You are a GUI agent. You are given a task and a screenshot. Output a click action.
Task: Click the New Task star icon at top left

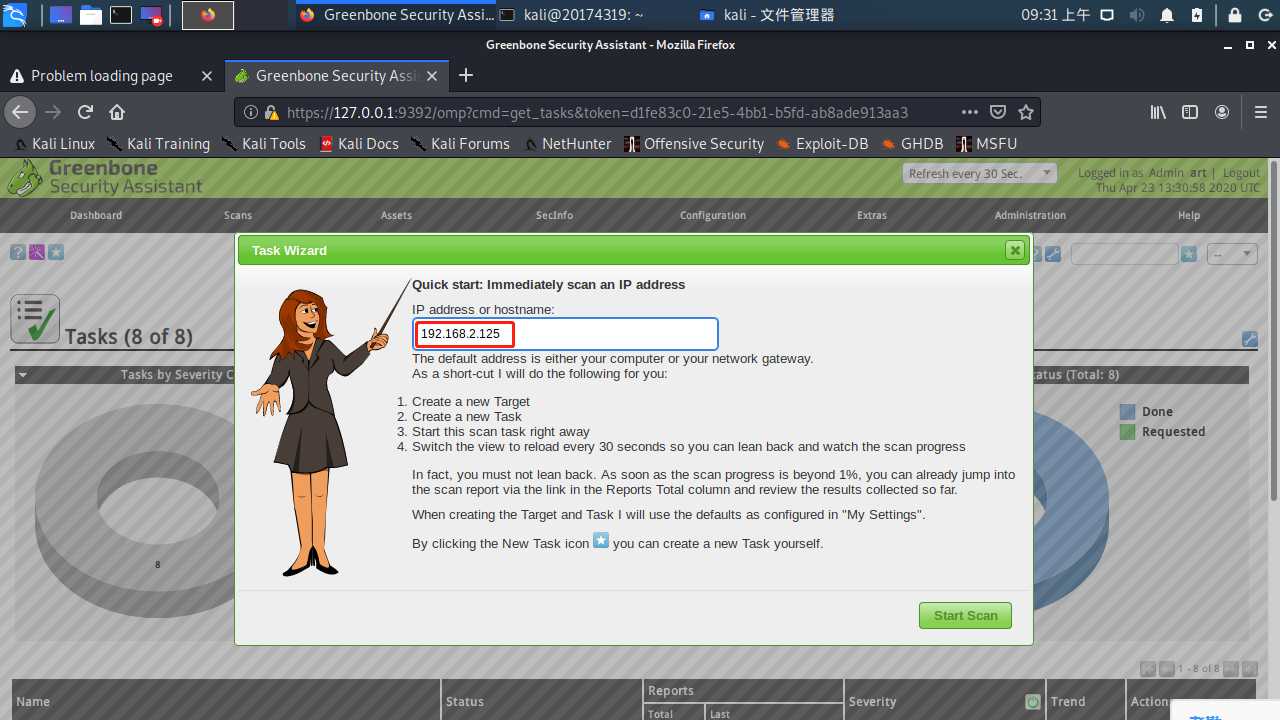pyautogui.click(x=56, y=252)
